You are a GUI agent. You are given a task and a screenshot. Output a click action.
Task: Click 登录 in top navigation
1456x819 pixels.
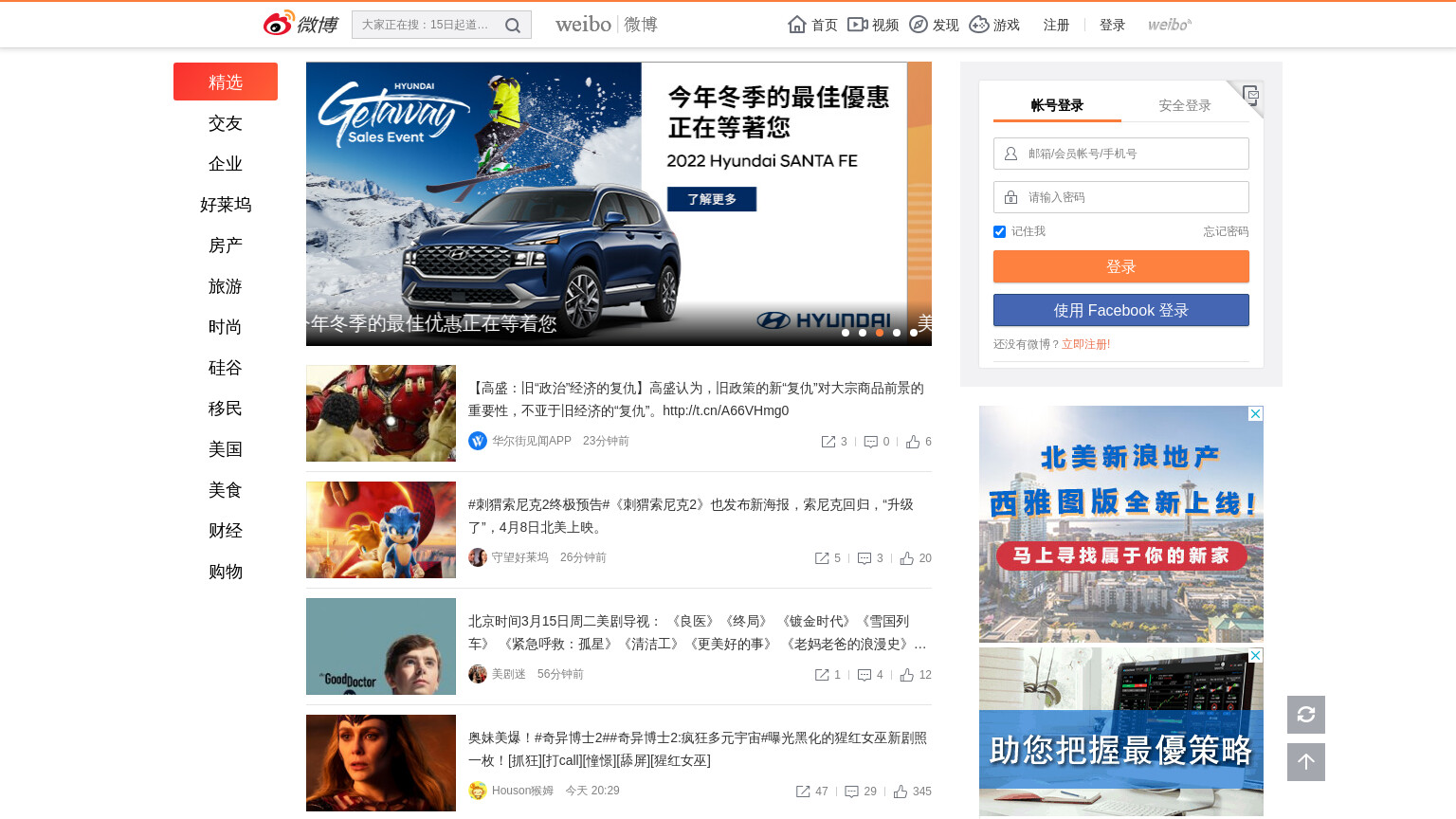pyautogui.click(x=1112, y=25)
